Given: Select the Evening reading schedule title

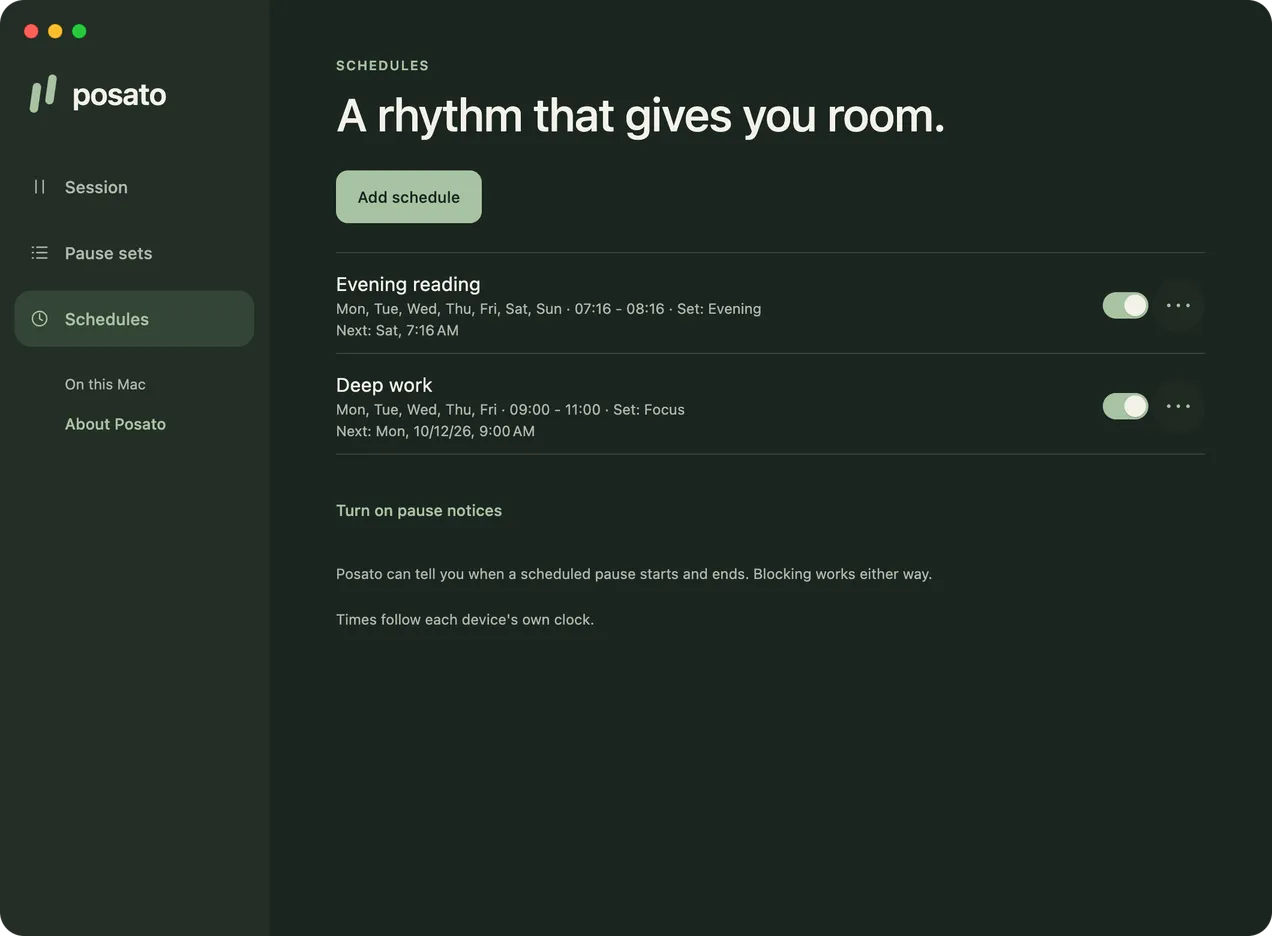Looking at the screenshot, I should pyautogui.click(x=408, y=284).
